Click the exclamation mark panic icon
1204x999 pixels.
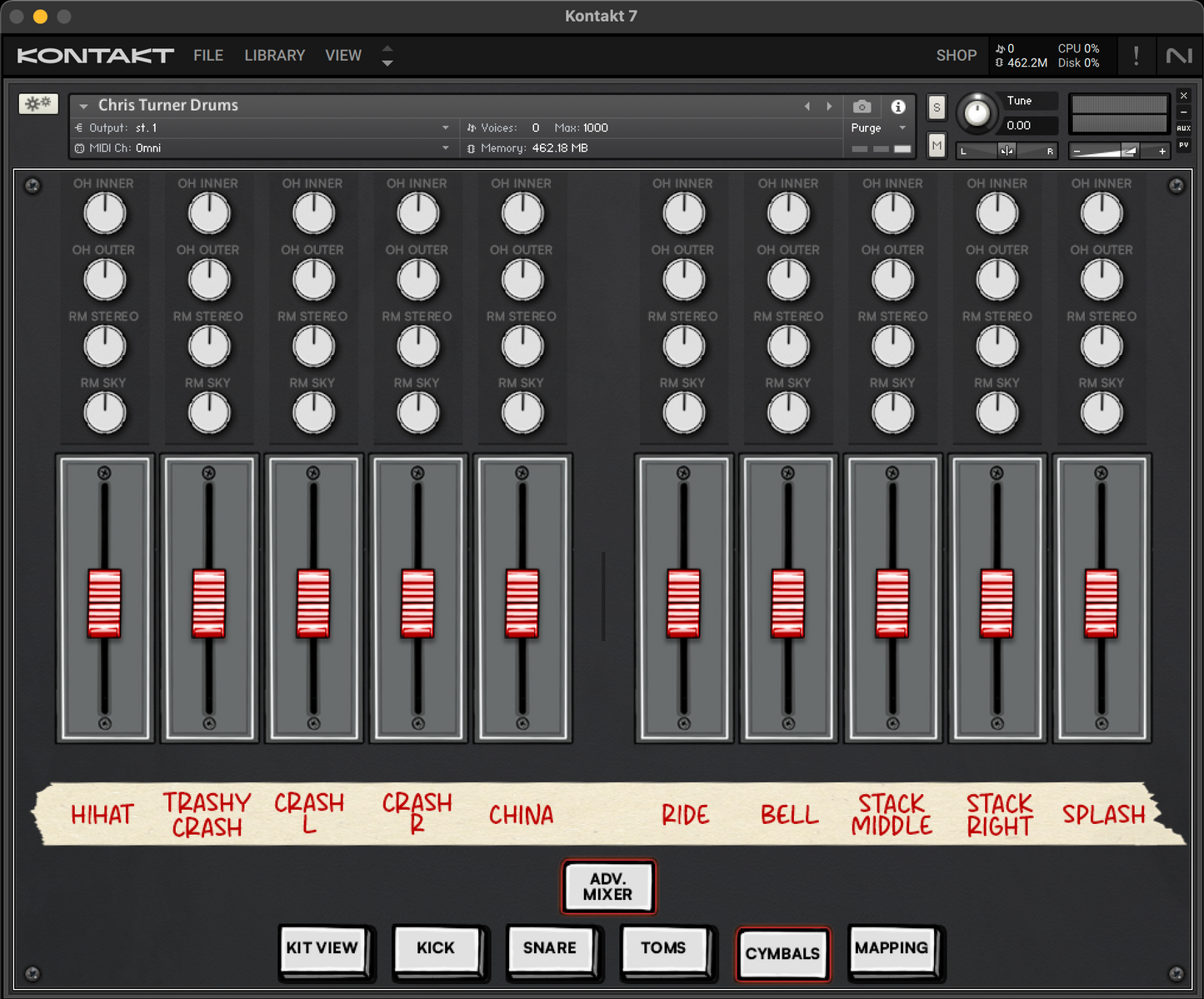[x=1136, y=56]
